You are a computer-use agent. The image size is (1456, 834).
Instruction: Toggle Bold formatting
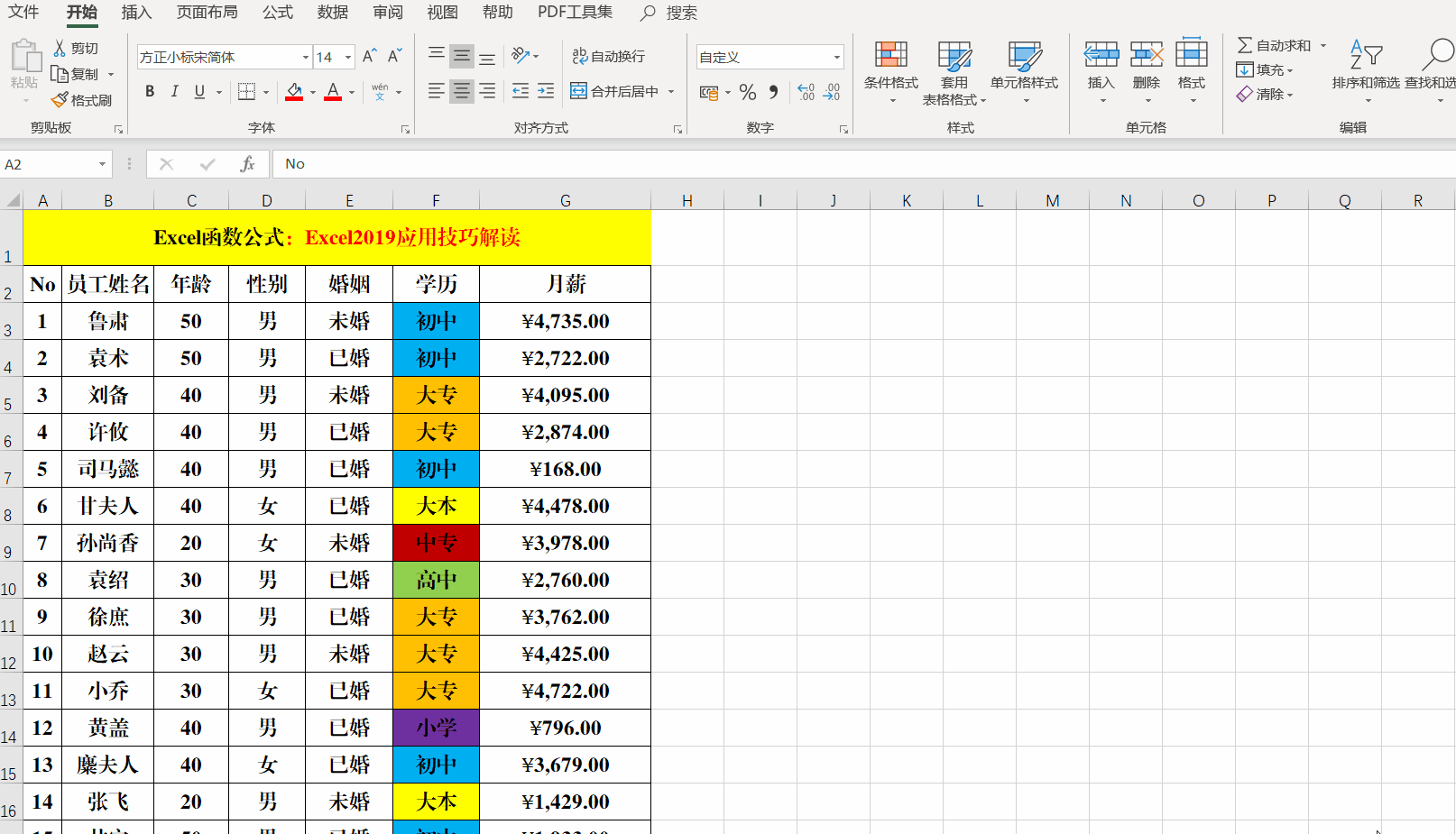click(150, 91)
